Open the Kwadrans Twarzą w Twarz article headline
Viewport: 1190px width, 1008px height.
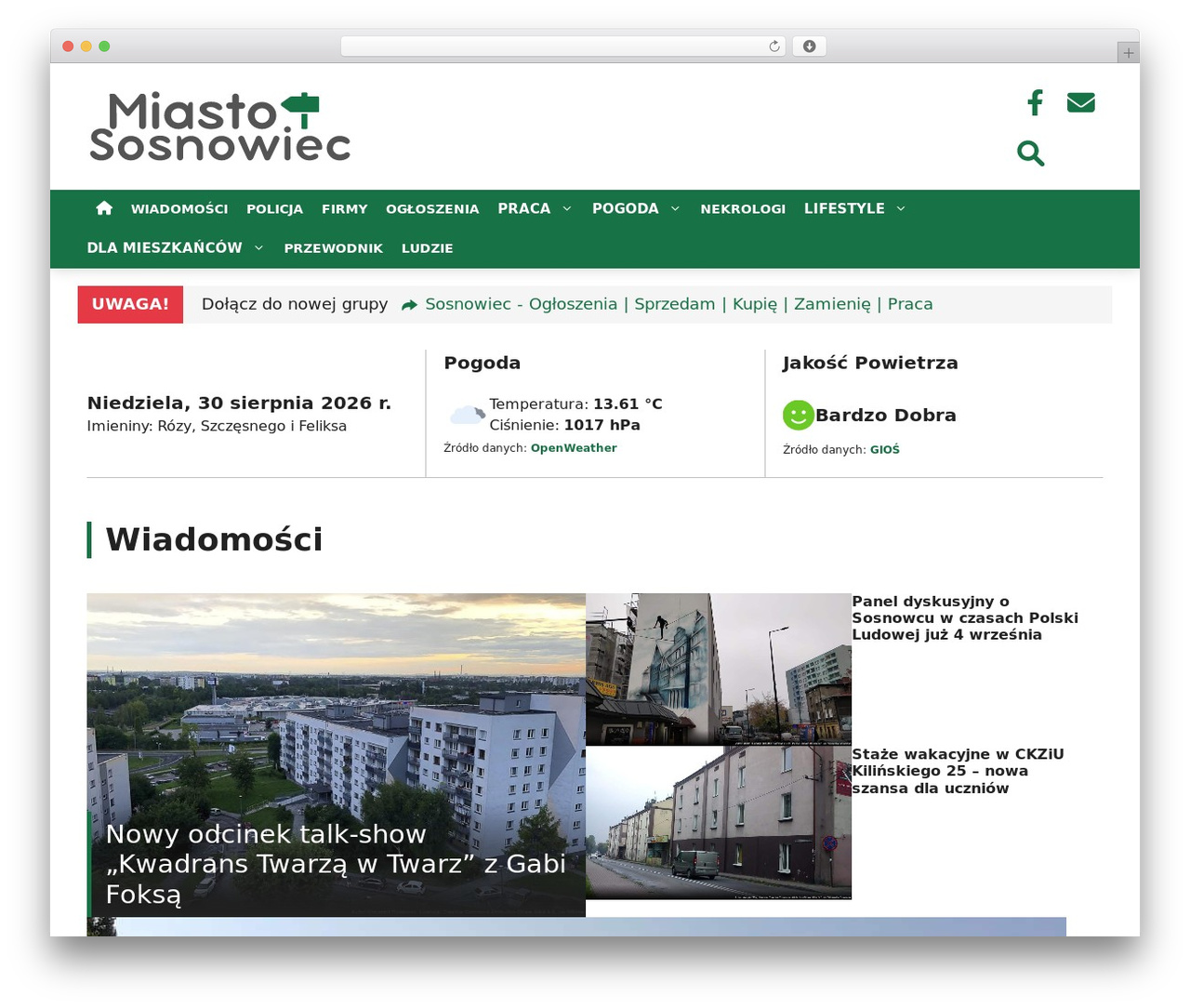pyautogui.click(x=336, y=864)
